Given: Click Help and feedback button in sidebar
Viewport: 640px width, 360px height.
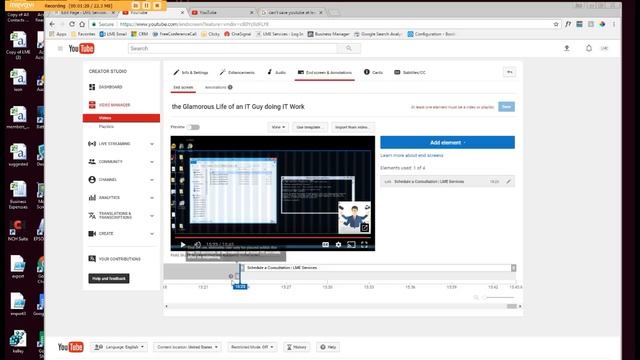Looking at the screenshot, I should pos(109,278).
